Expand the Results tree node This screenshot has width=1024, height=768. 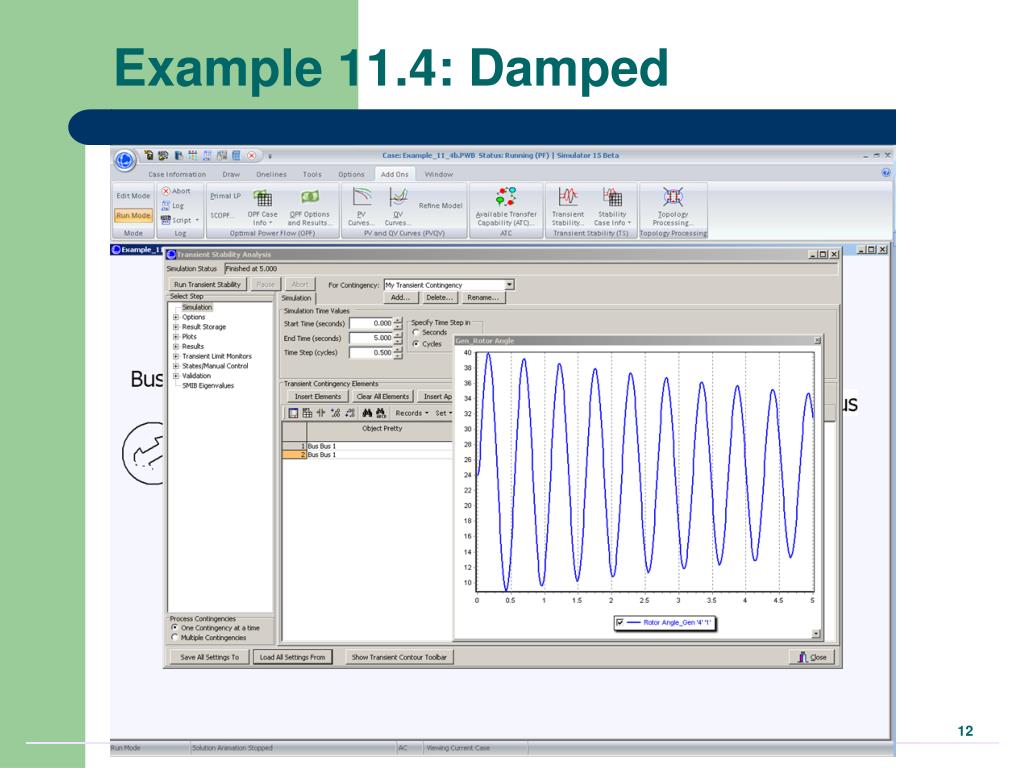pyautogui.click(x=176, y=346)
